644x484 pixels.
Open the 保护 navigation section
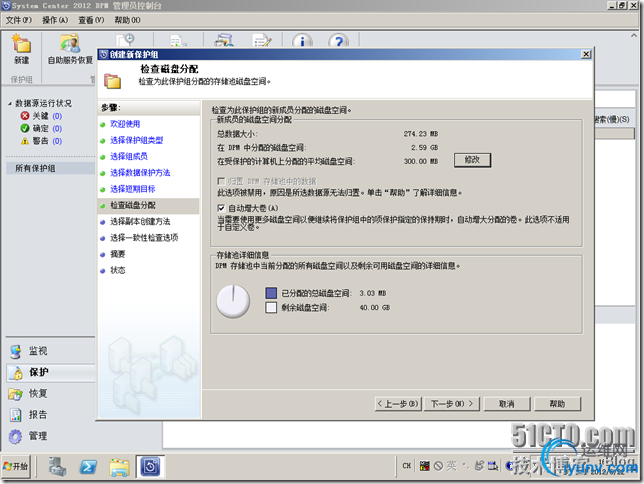[51, 372]
